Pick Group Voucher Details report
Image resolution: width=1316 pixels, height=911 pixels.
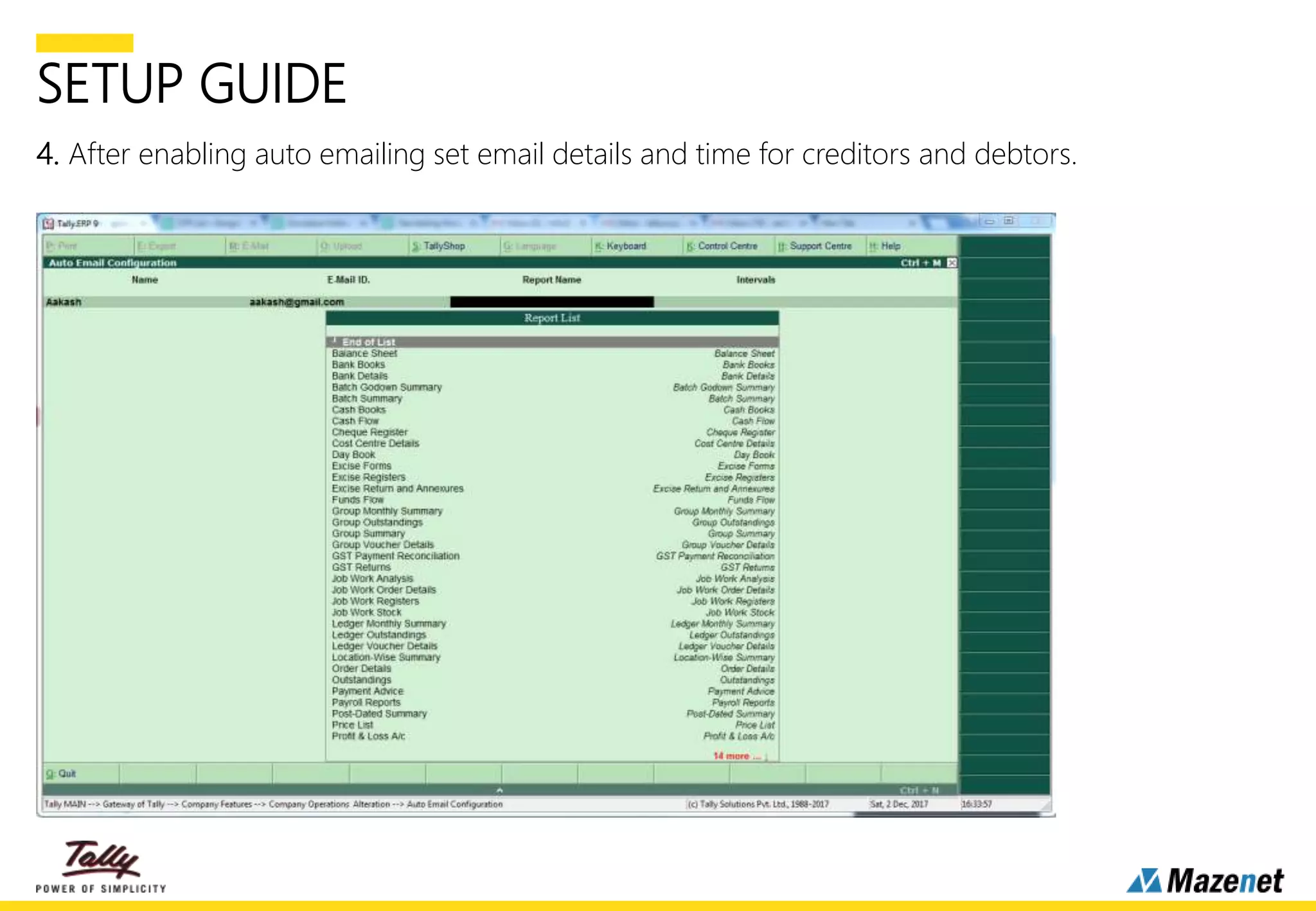[552, 545]
